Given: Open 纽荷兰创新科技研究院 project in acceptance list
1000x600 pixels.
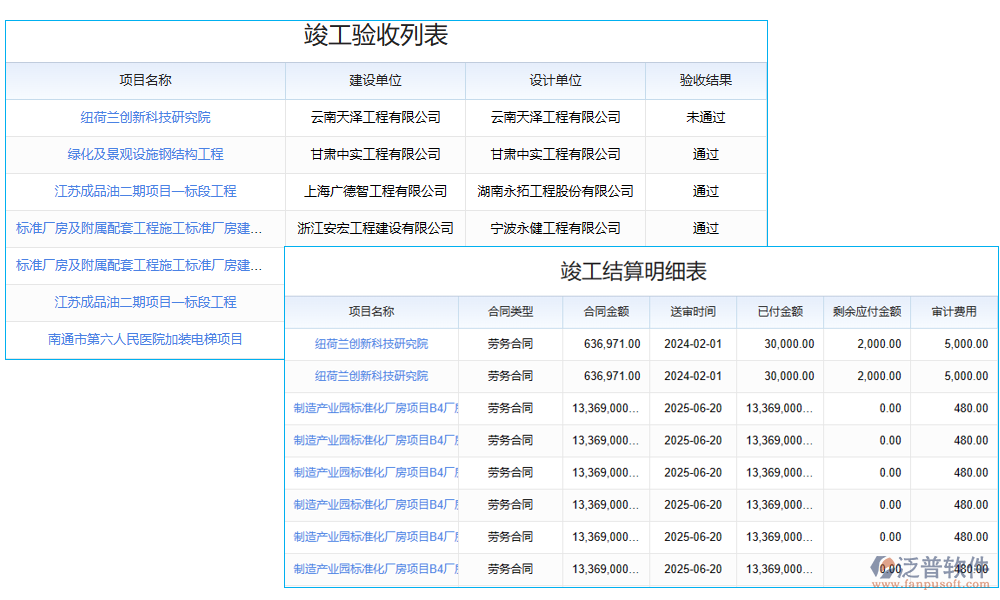Looking at the screenshot, I should pyautogui.click(x=144, y=118).
